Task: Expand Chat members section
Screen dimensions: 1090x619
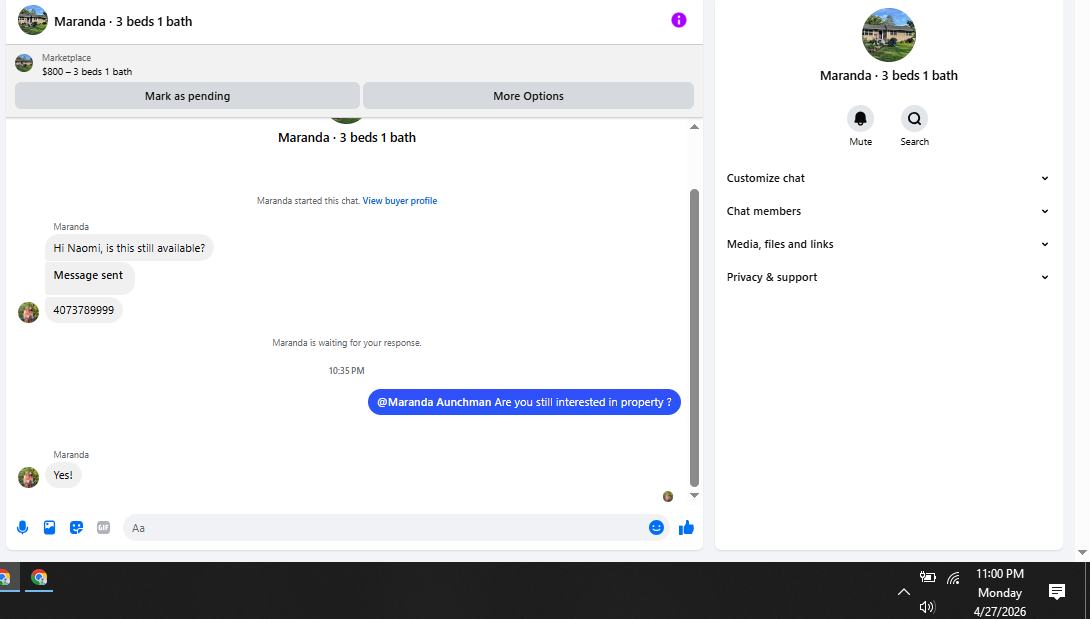Action: point(888,211)
